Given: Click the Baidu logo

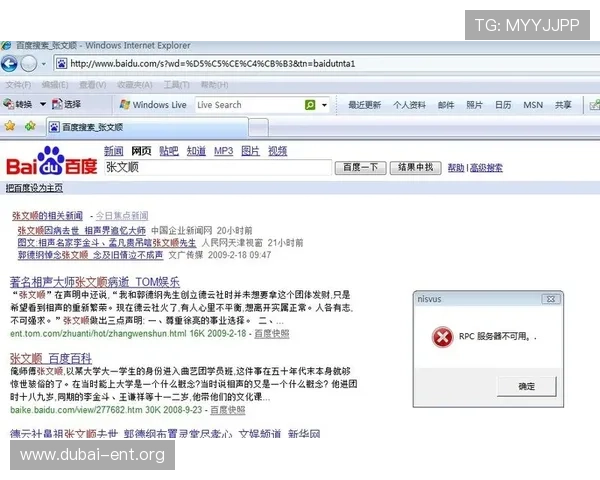Looking at the screenshot, I should tap(51, 161).
